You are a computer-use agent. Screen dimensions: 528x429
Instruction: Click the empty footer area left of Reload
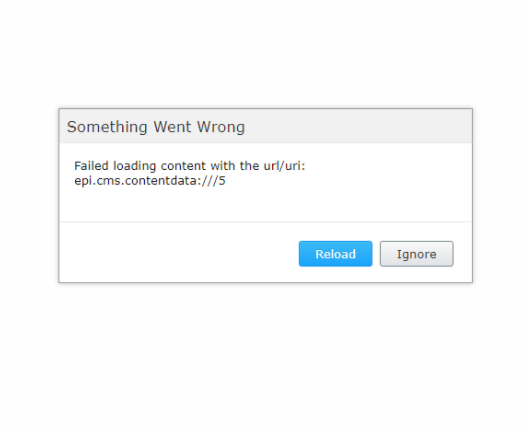point(178,254)
